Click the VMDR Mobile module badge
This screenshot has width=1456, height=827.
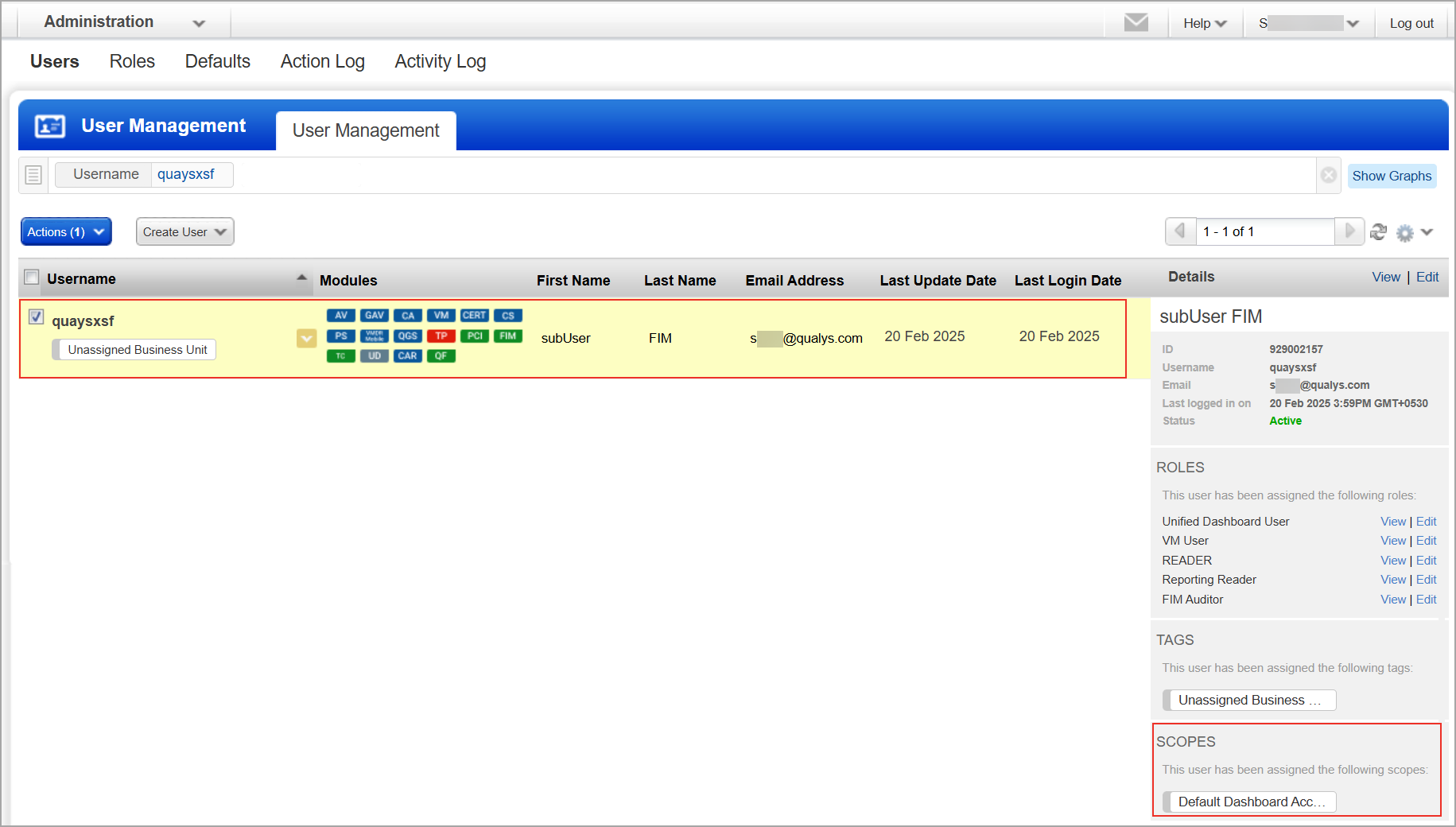pos(374,336)
